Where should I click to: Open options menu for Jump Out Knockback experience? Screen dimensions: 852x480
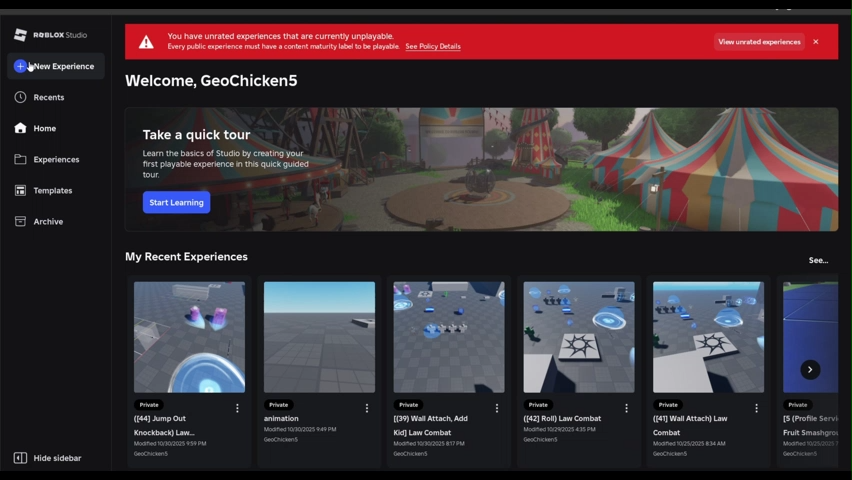point(237,408)
